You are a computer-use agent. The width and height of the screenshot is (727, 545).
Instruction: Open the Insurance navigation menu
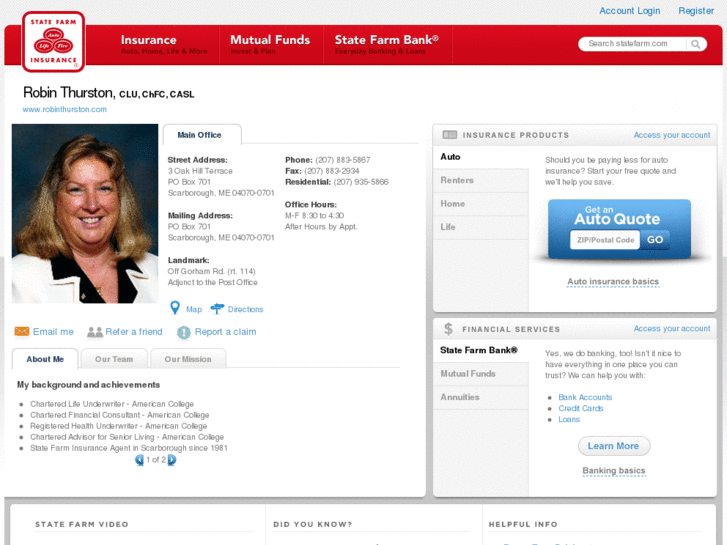tap(164, 45)
